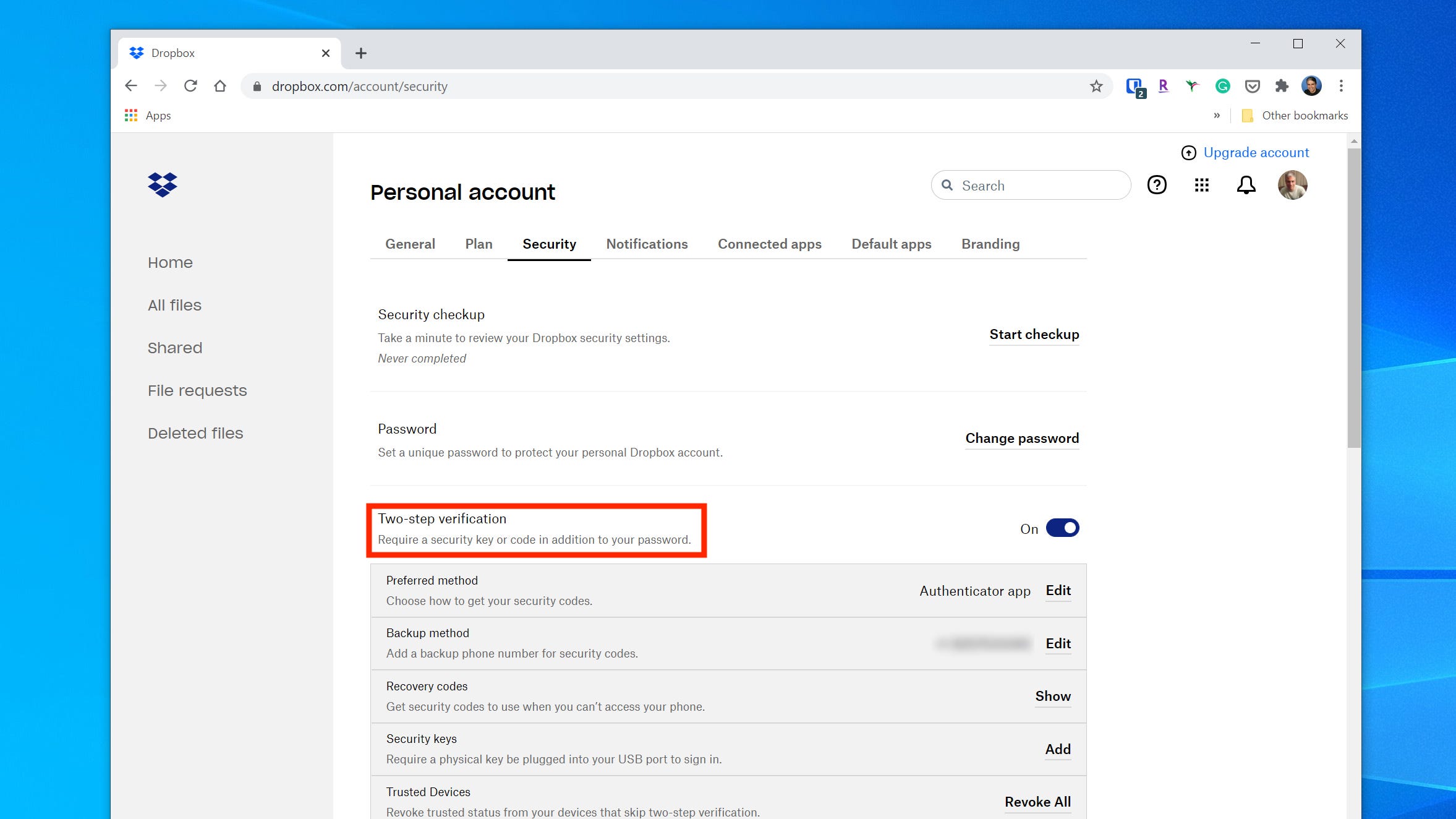Open All files in the sidebar
The image size is (1456, 819).
(174, 305)
